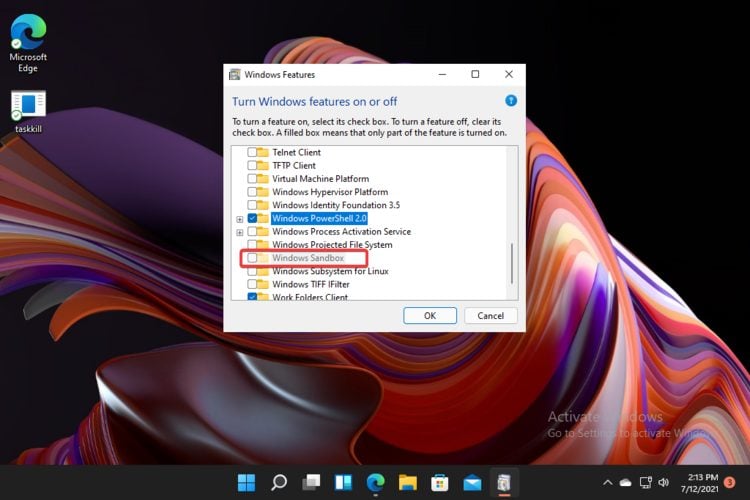750x500 pixels.
Task: Open the OneDrive cloud tray icon
Action: [x=626, y=483]
